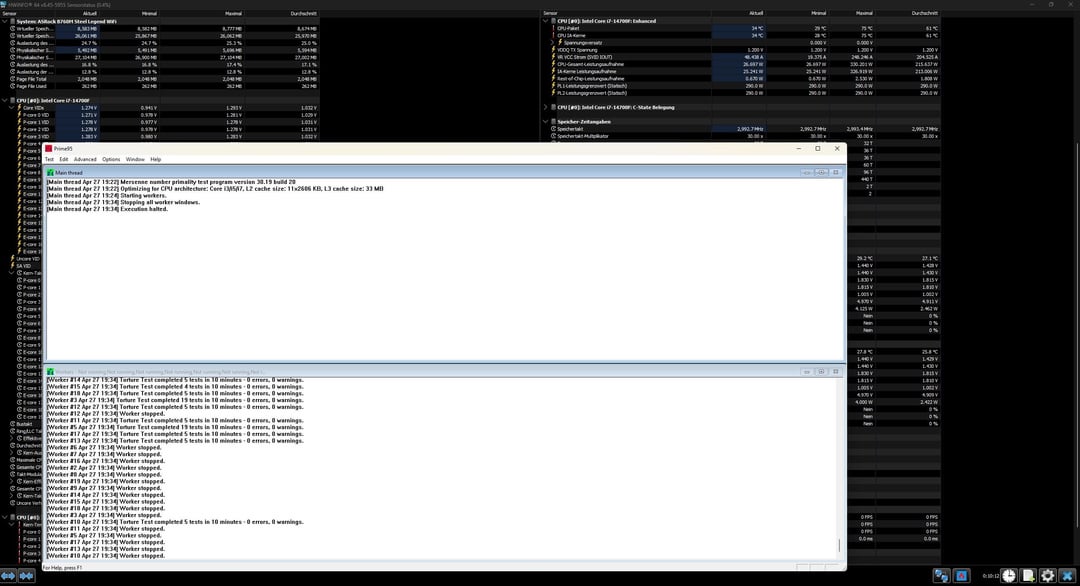Click the collapse-columns arrows icon in HWiNFO
The height and width of the screenshot is (586, 1080).
[28, 576]
